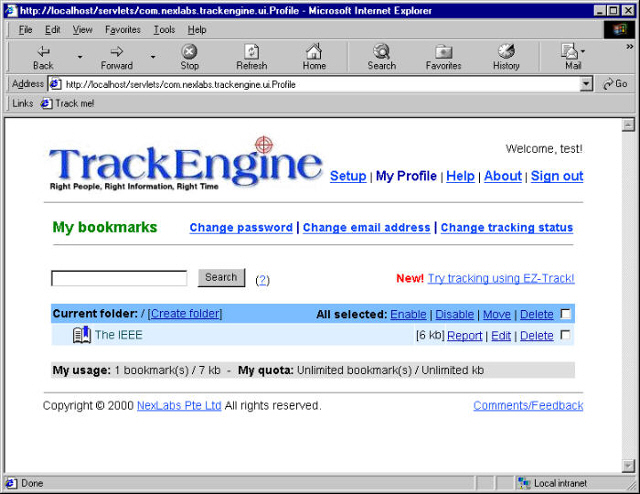
Task: Open the File menu
Action: click(x=25, y=30)
